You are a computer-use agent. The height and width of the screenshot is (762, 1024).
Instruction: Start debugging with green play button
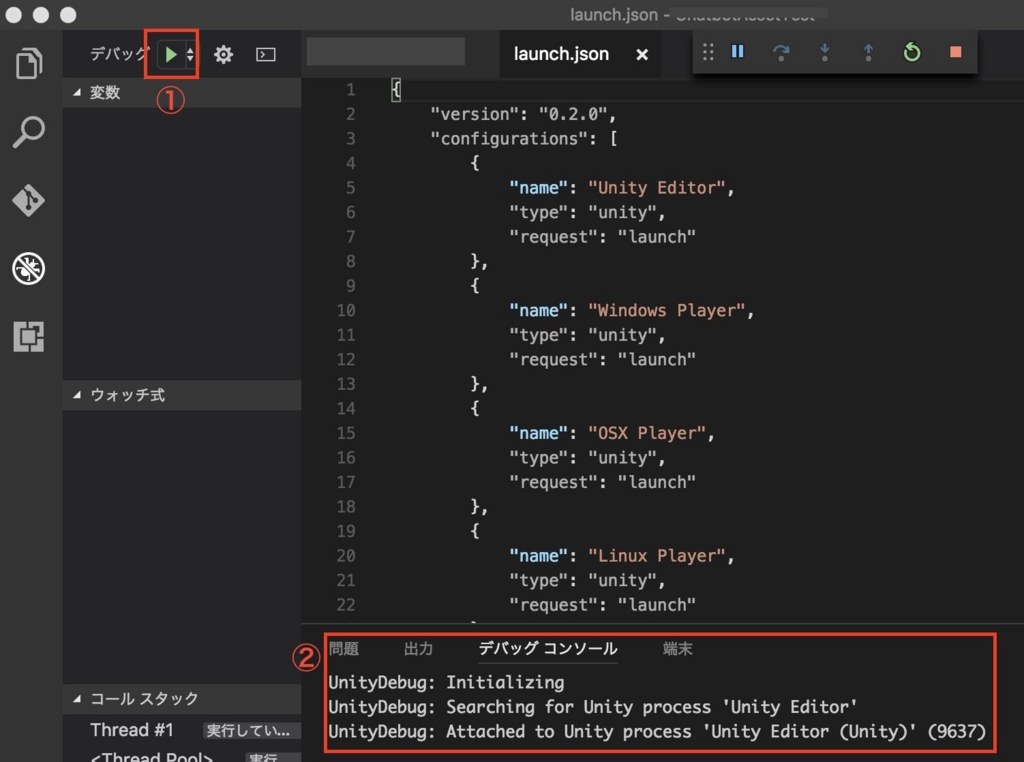[170, 54]
